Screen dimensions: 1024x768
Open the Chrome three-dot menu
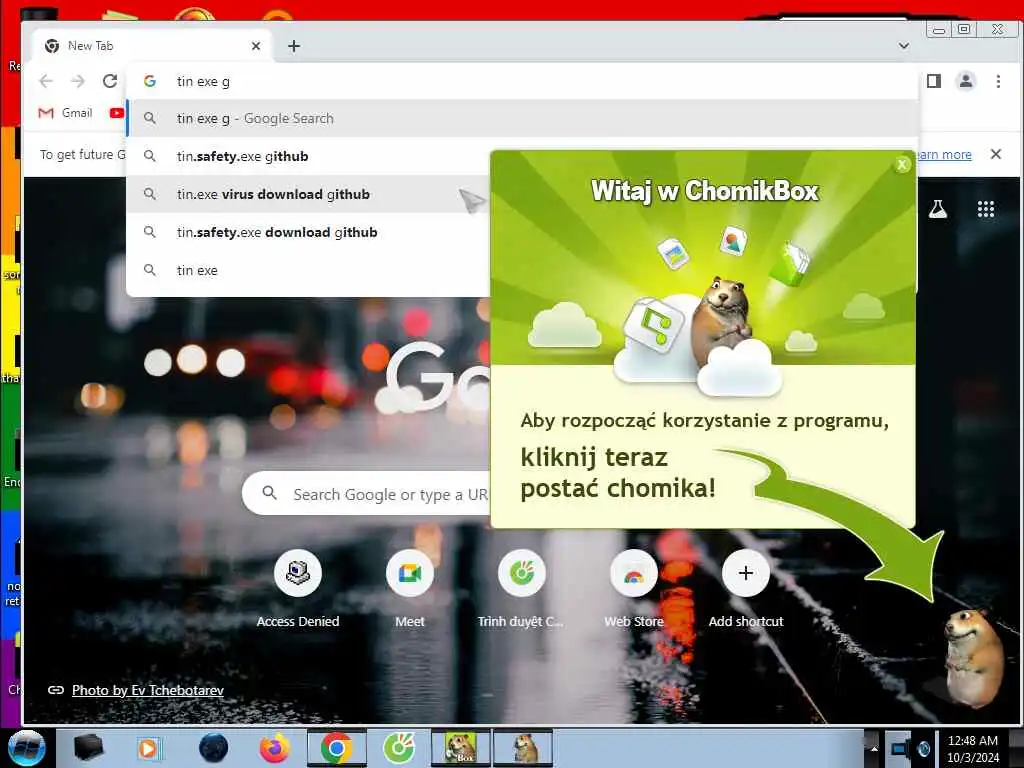point(998,81)
